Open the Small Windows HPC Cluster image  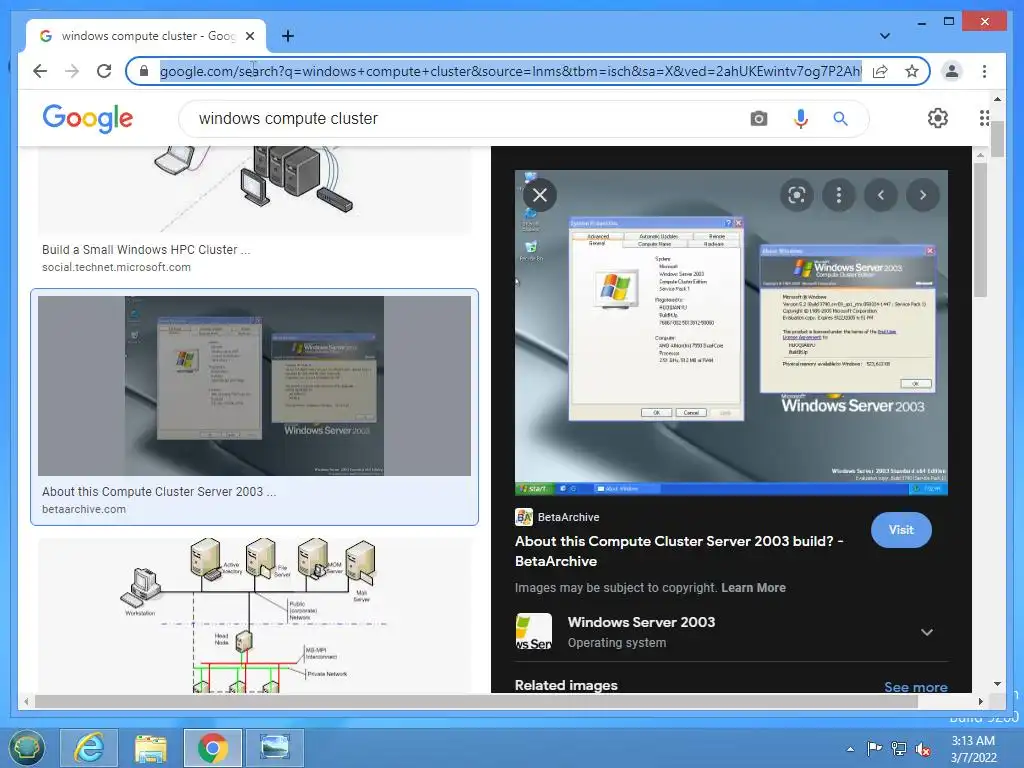coord(254,191)
